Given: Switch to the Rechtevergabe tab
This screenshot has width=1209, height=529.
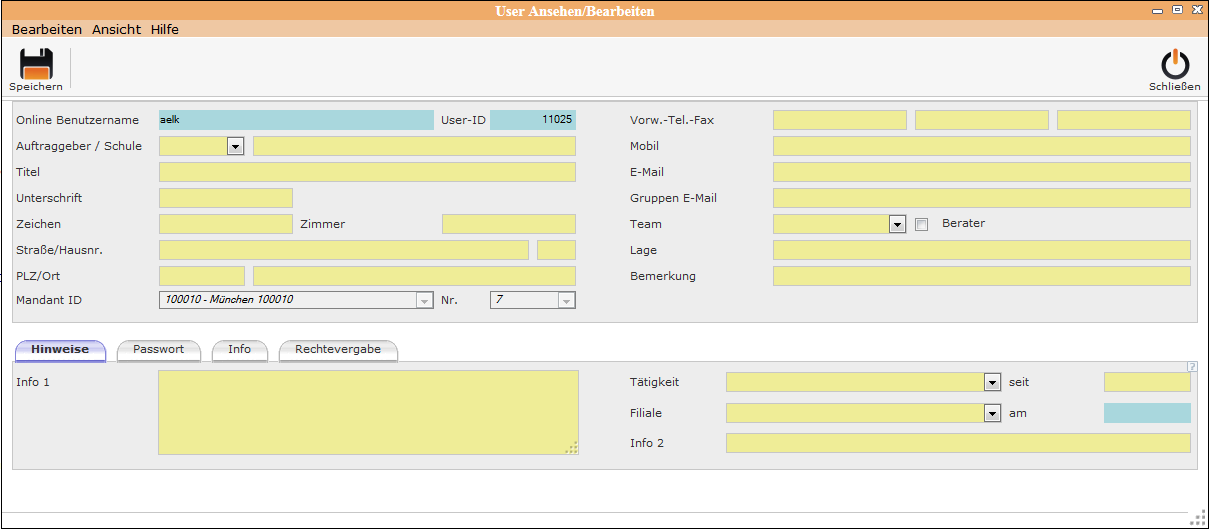Looking at the screenshot, I should click(339, 350).
